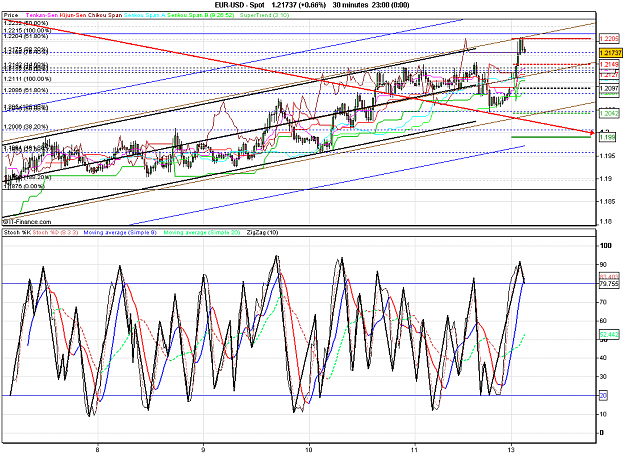Click the 60 stochastic axis label
This screenshot has height=455, width=625.
[603, 321]
